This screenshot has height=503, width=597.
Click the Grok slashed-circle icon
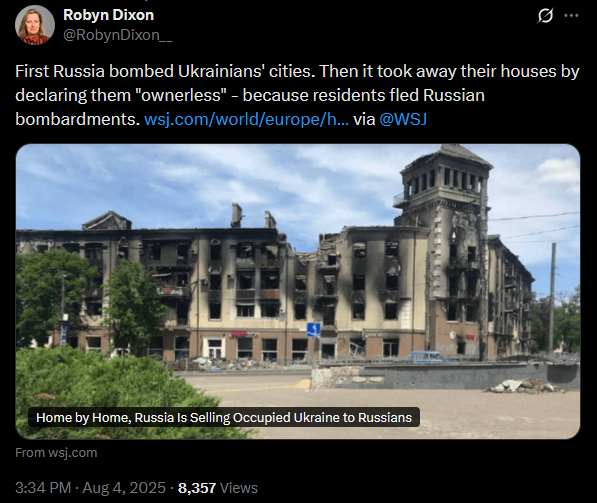pyautogui.click(x=545, y=16)
